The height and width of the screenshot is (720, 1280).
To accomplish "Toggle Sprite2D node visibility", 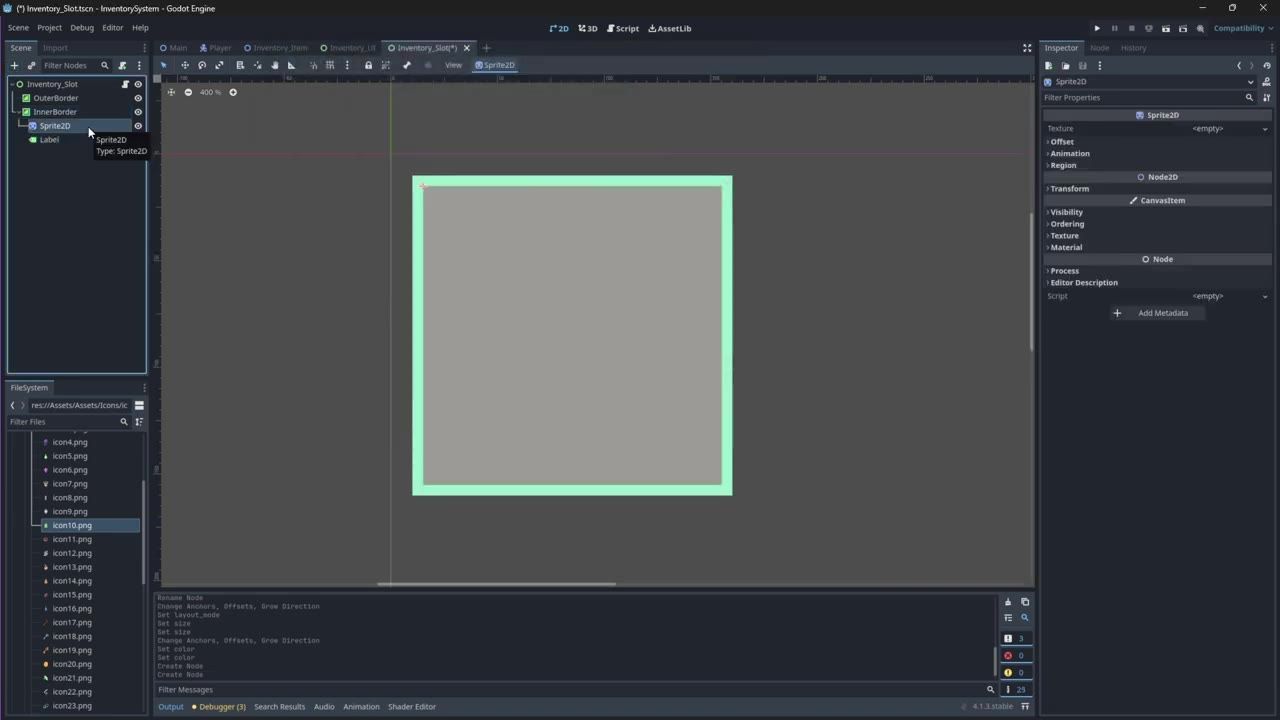I will point(138,126).
